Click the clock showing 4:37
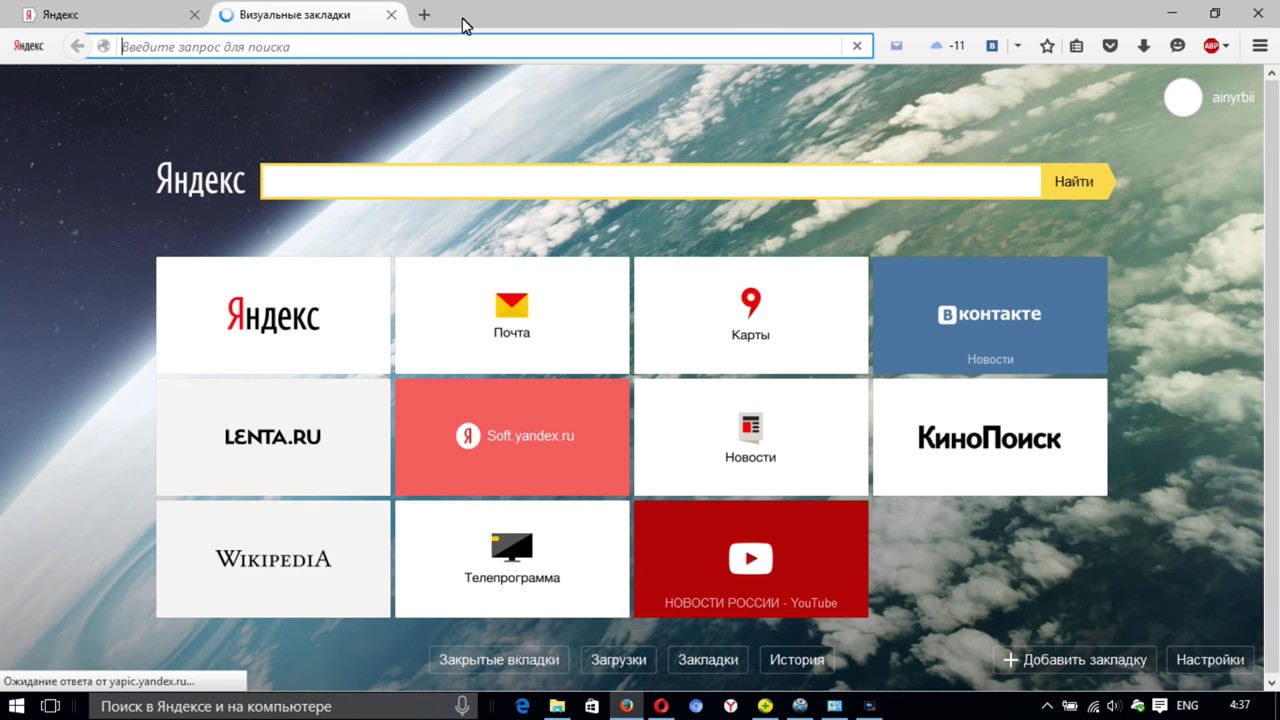This screenshot has width=1280, height=720. point(1240,706)
